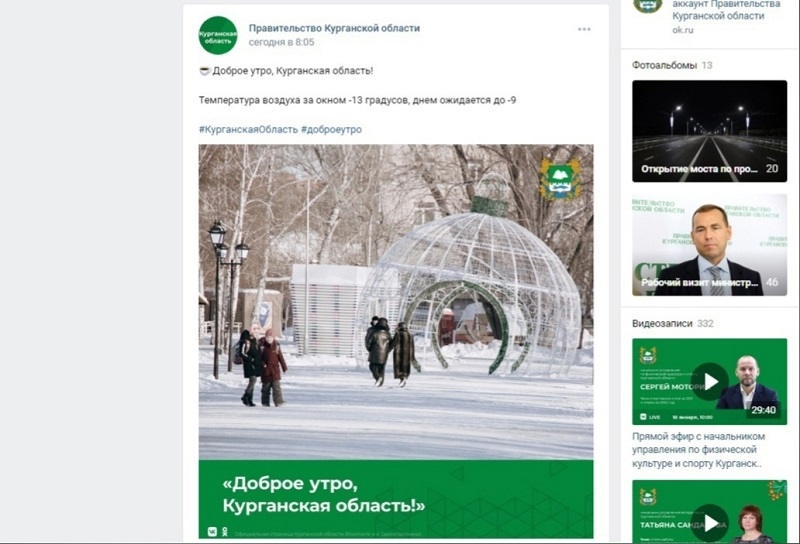
Task: Click the sidebar coat of arms avatar
Action: tap(648, 6)
